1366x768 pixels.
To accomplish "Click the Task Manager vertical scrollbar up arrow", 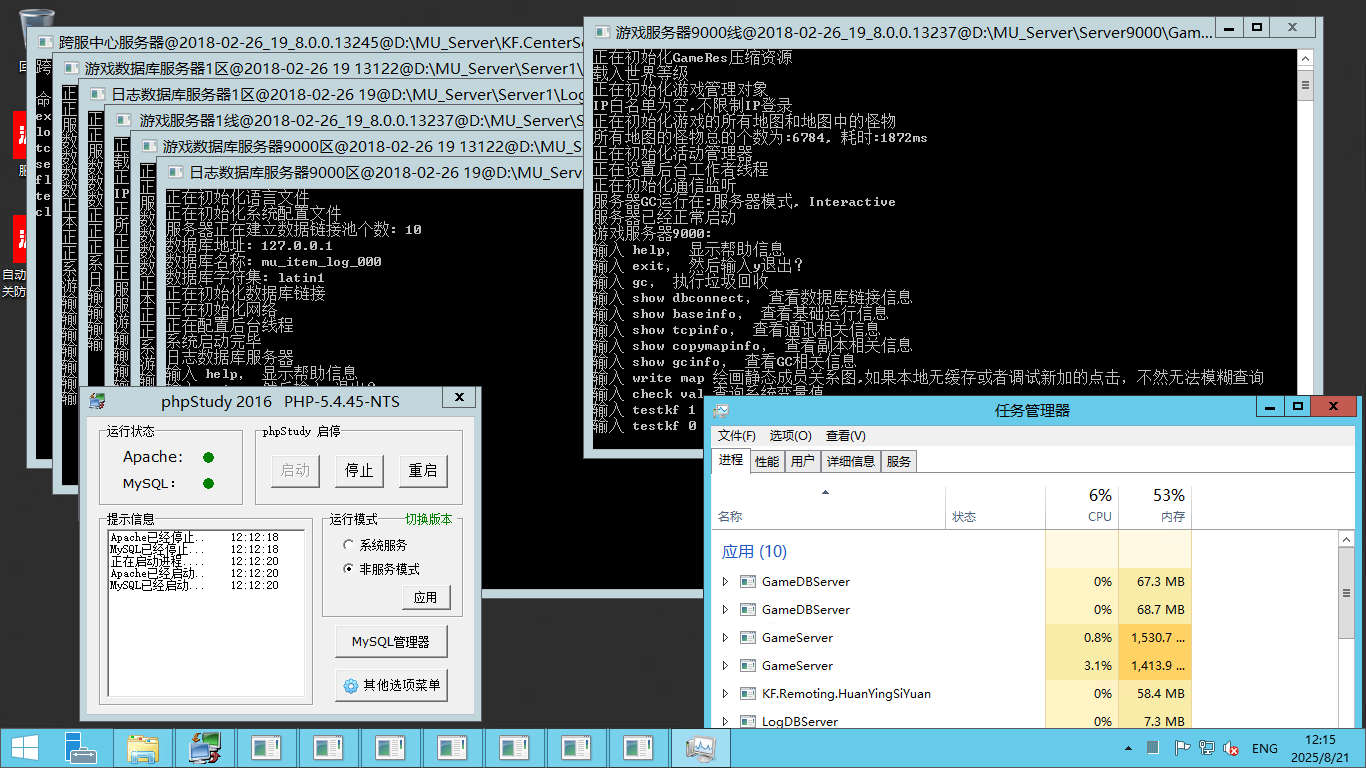I will coord(1346,541).
